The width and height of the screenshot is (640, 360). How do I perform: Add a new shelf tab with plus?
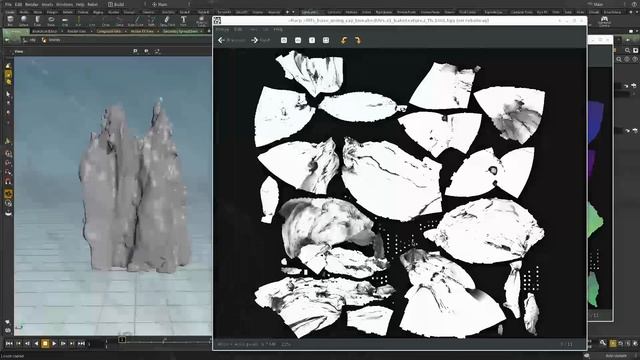point(287,12)
